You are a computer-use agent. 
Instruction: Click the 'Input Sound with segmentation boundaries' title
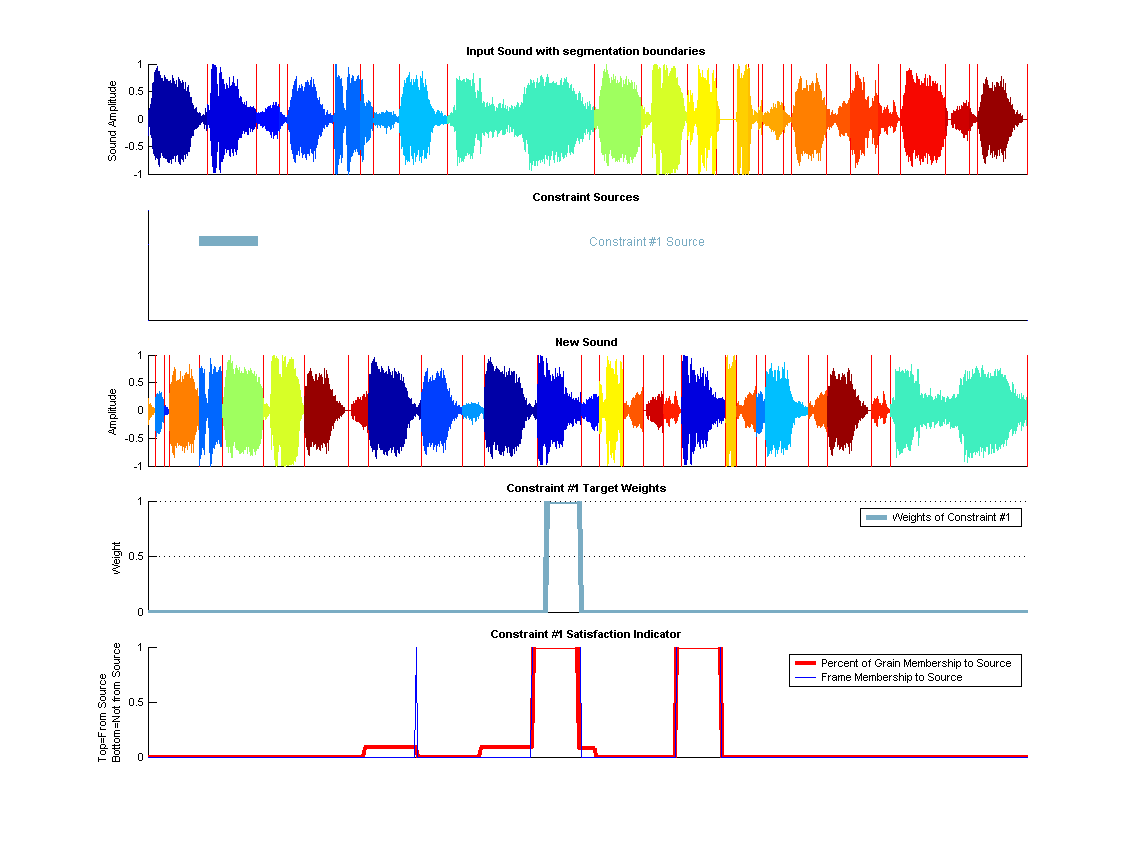(585, 51)
